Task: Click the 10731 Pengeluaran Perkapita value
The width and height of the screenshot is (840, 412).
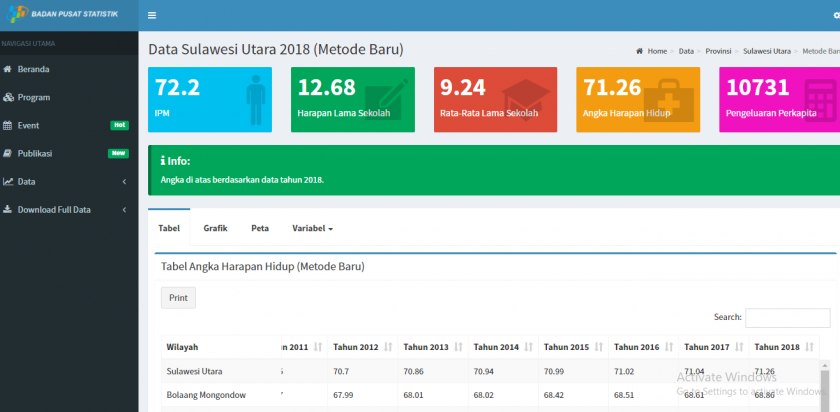Action: tap(758, 87)
